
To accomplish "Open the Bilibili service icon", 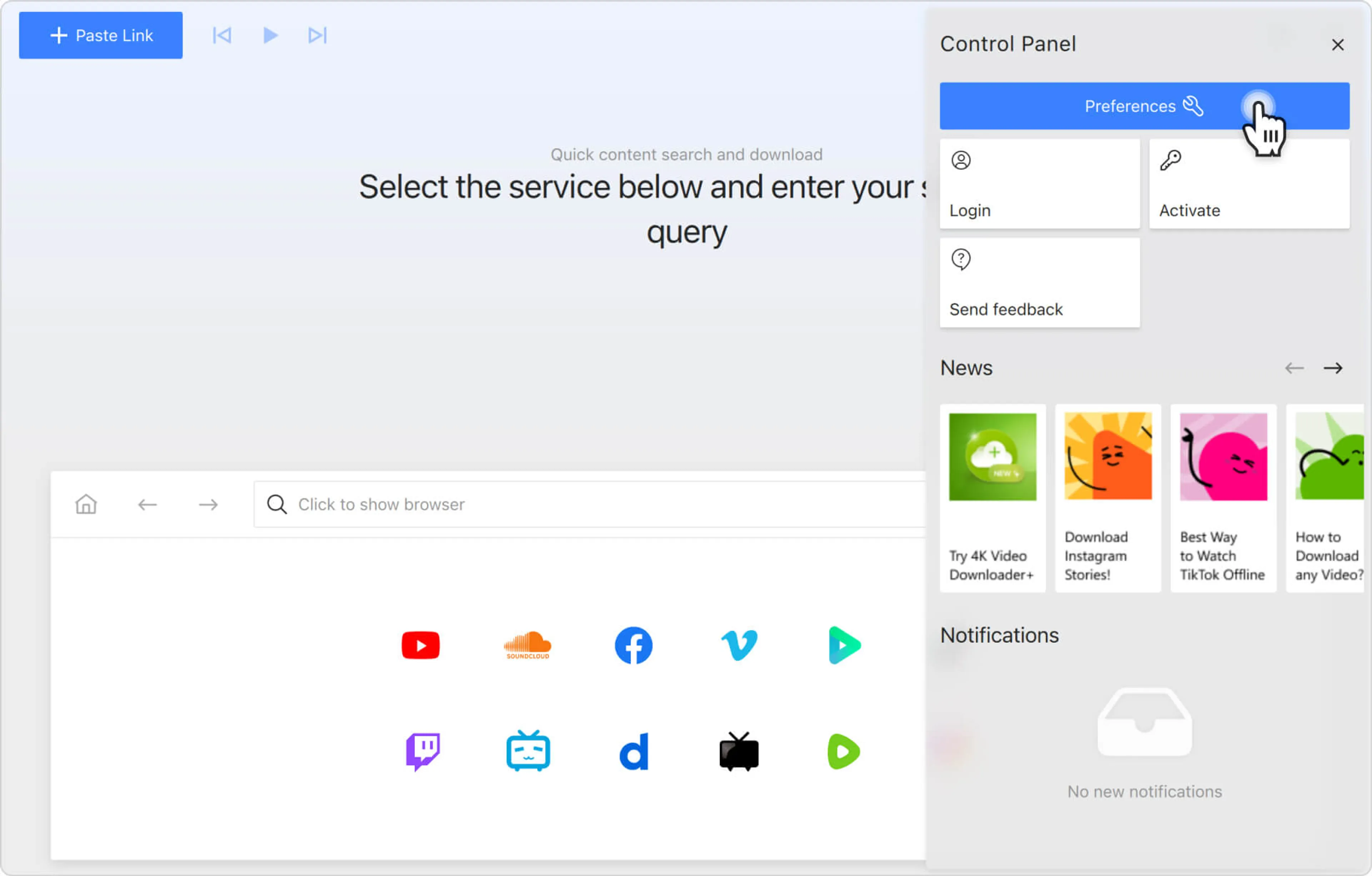I will tap(528, 751).
